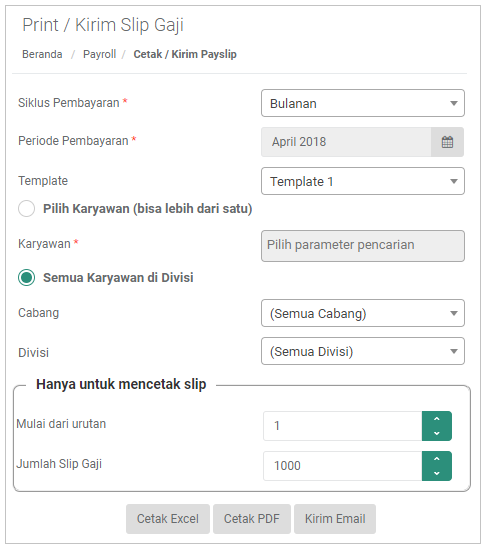Expand the Template 1 dropdown
This screenshot has height=549, width=488.
[363, 181]
